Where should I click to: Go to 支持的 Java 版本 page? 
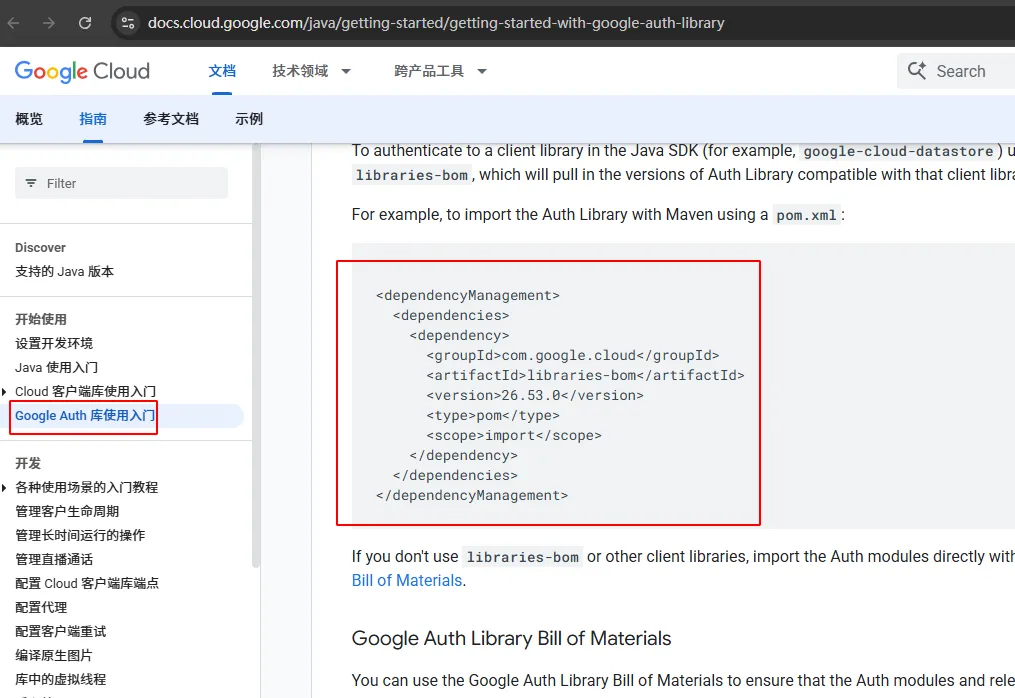(65, 272)
